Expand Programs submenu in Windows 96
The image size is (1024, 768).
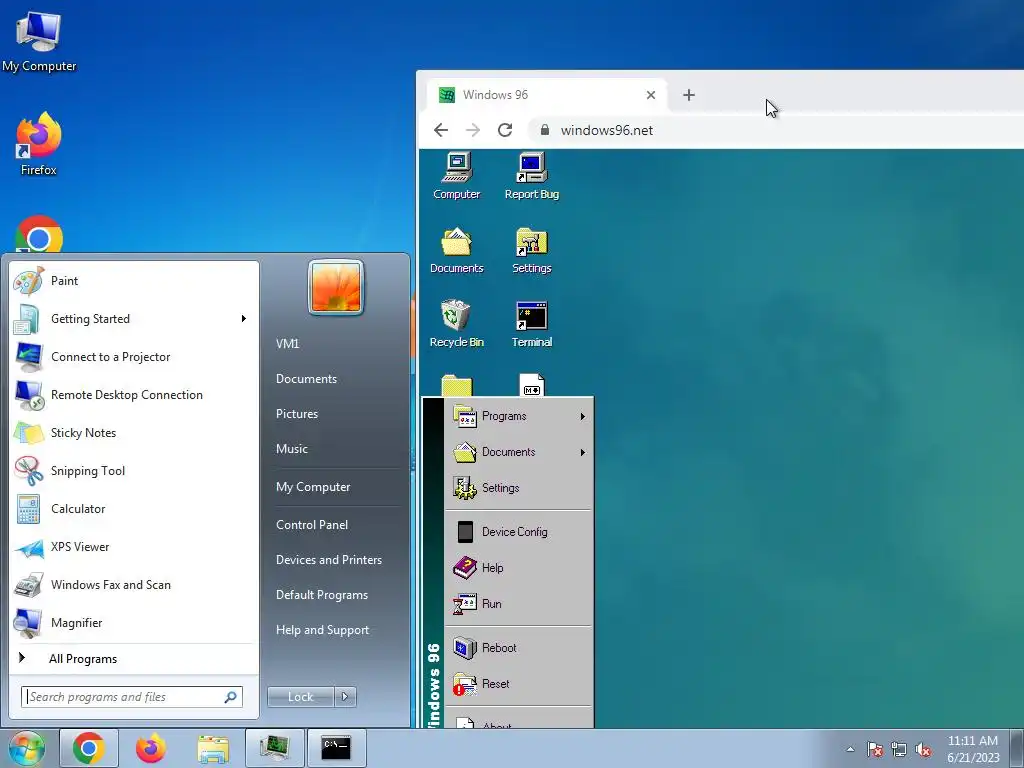(519, 416)
